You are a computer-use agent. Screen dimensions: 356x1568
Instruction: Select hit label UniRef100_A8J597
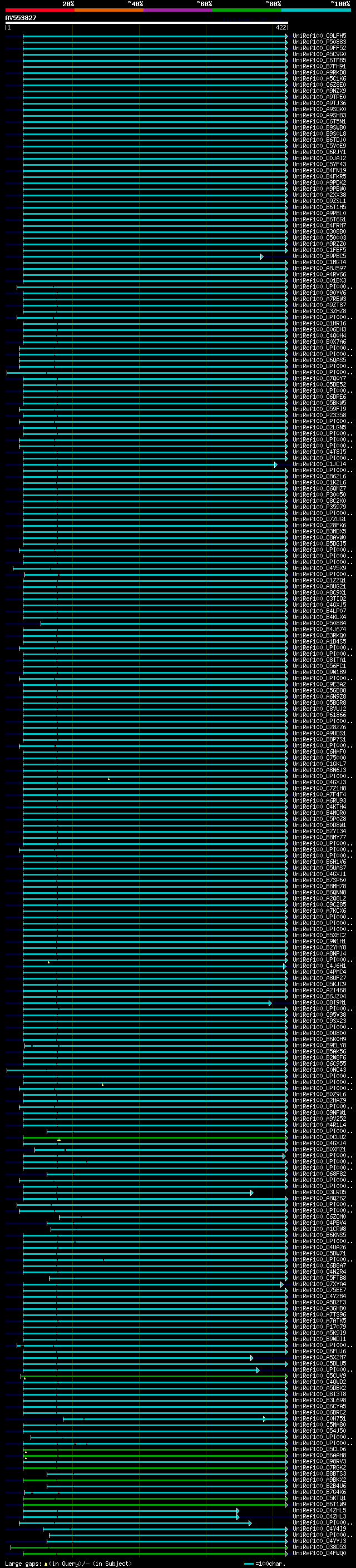pos(319,269)
